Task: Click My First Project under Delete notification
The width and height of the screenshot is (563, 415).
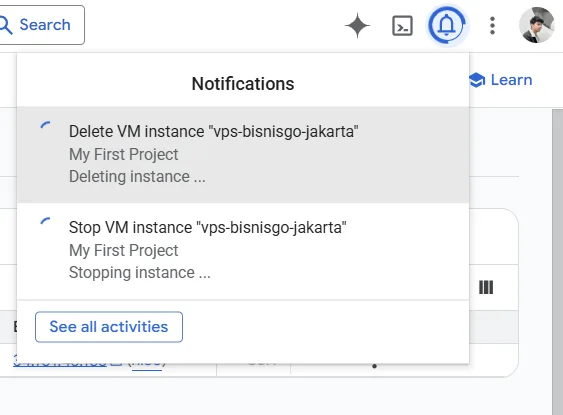Action: point(124,154)
